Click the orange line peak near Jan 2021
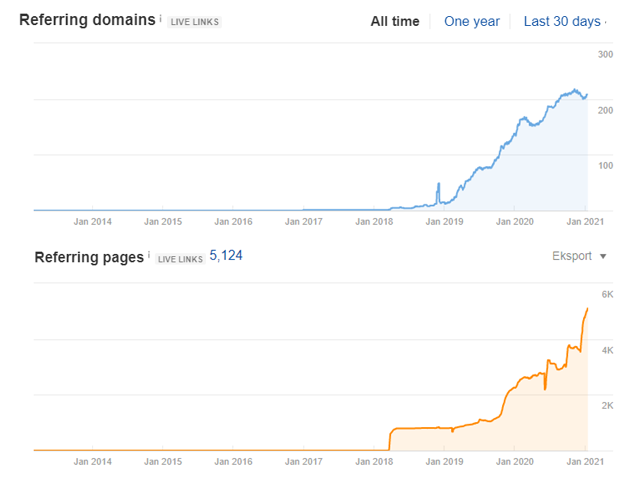The image size is (639, 494). coord(587,309)
